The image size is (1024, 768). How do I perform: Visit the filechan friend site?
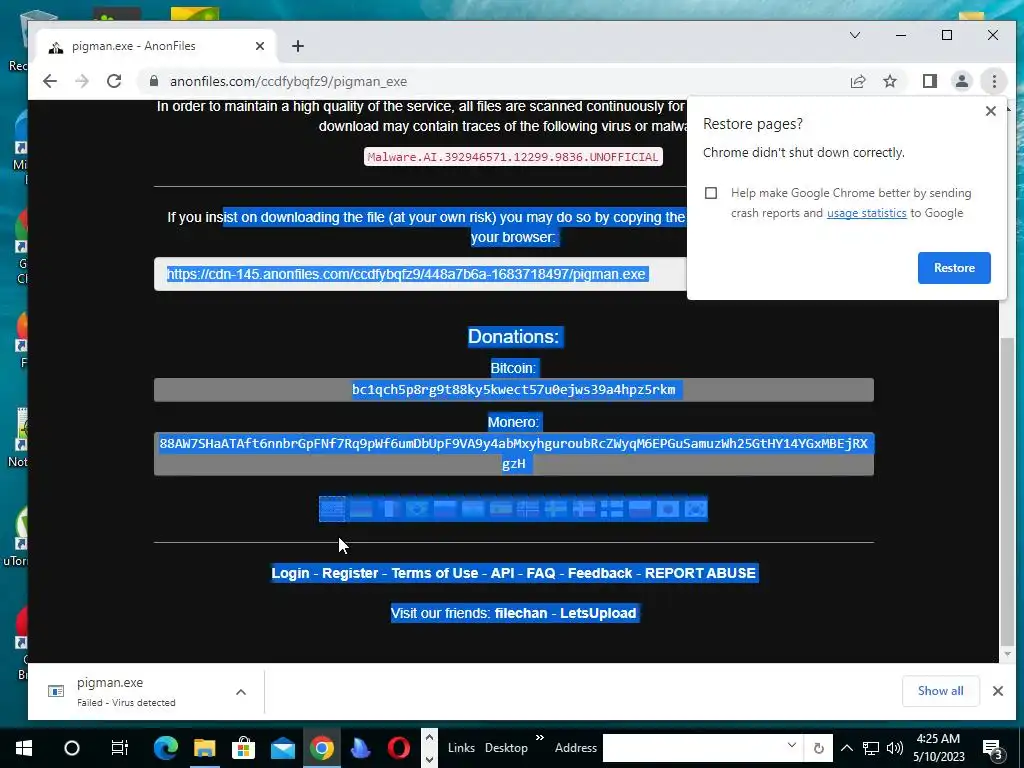(x=521, y=613)
